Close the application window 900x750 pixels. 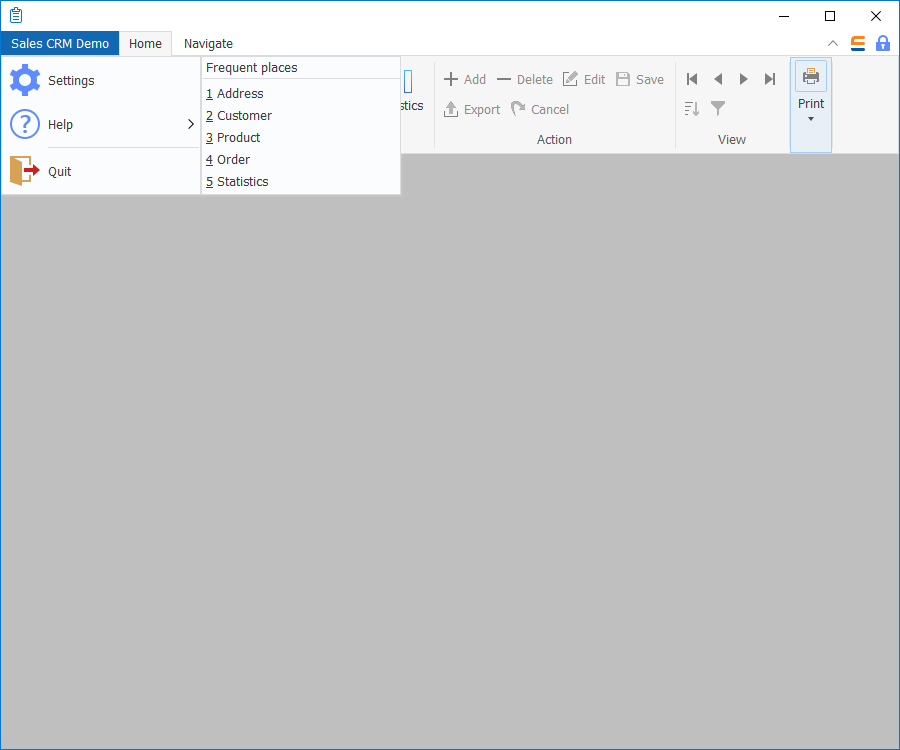(x=875, y=16)
